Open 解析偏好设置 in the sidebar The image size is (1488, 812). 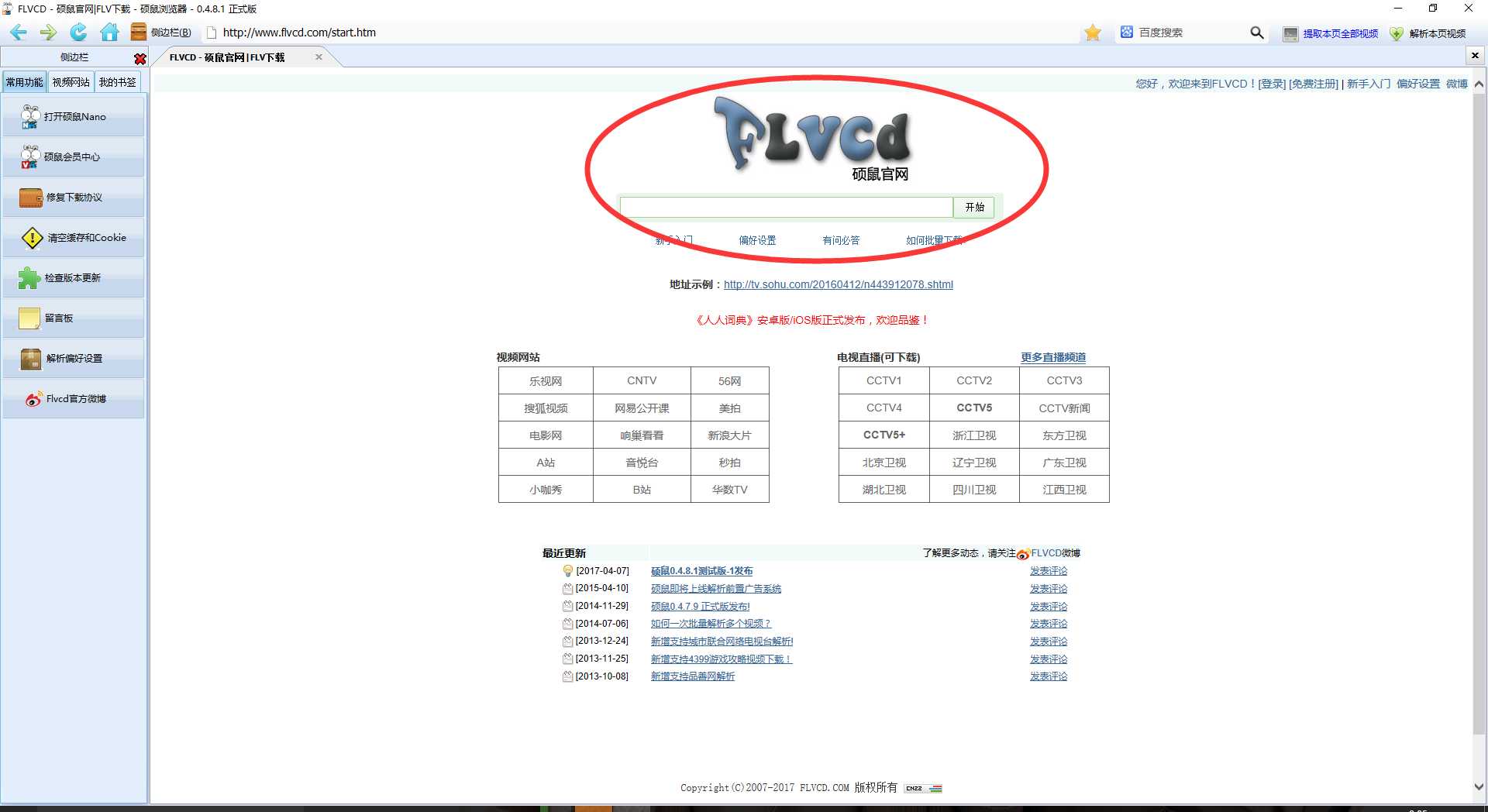point(74,358)
